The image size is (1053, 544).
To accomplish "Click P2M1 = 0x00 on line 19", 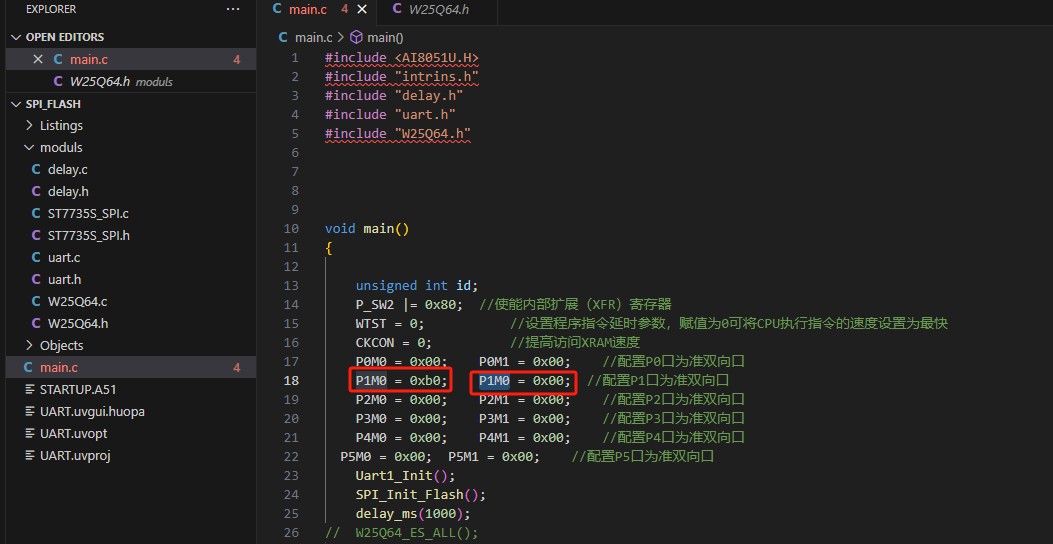I will tap(524, 400).
